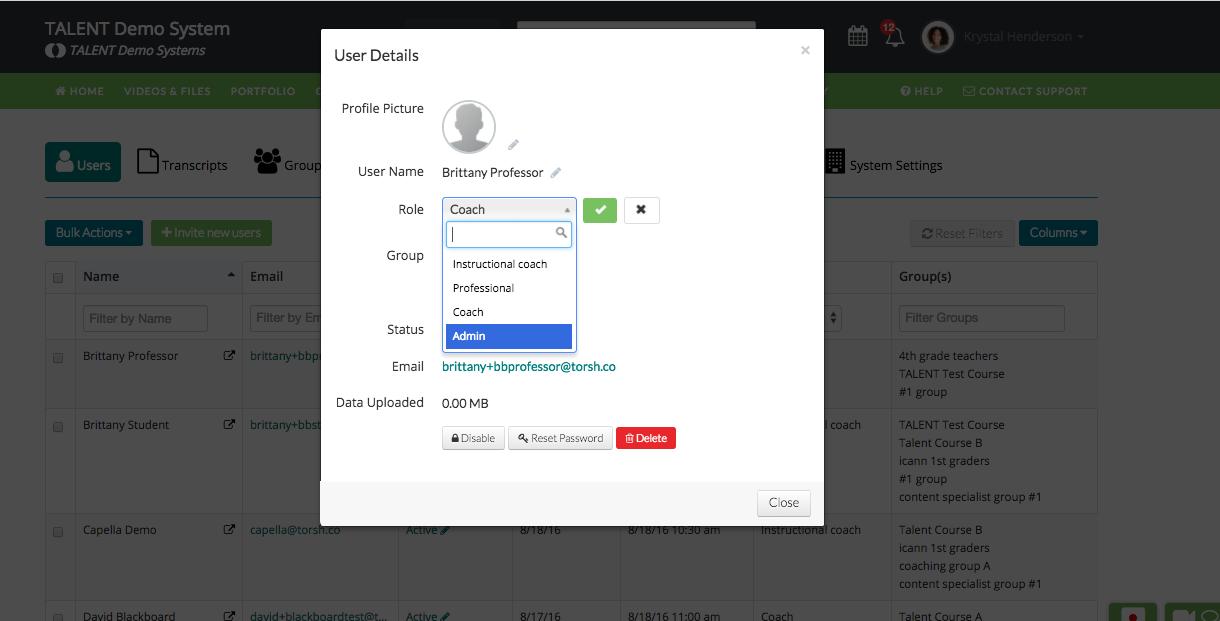Cancel role edit with X button
This screenshot has height=621, width=1220.
(641, 210)
